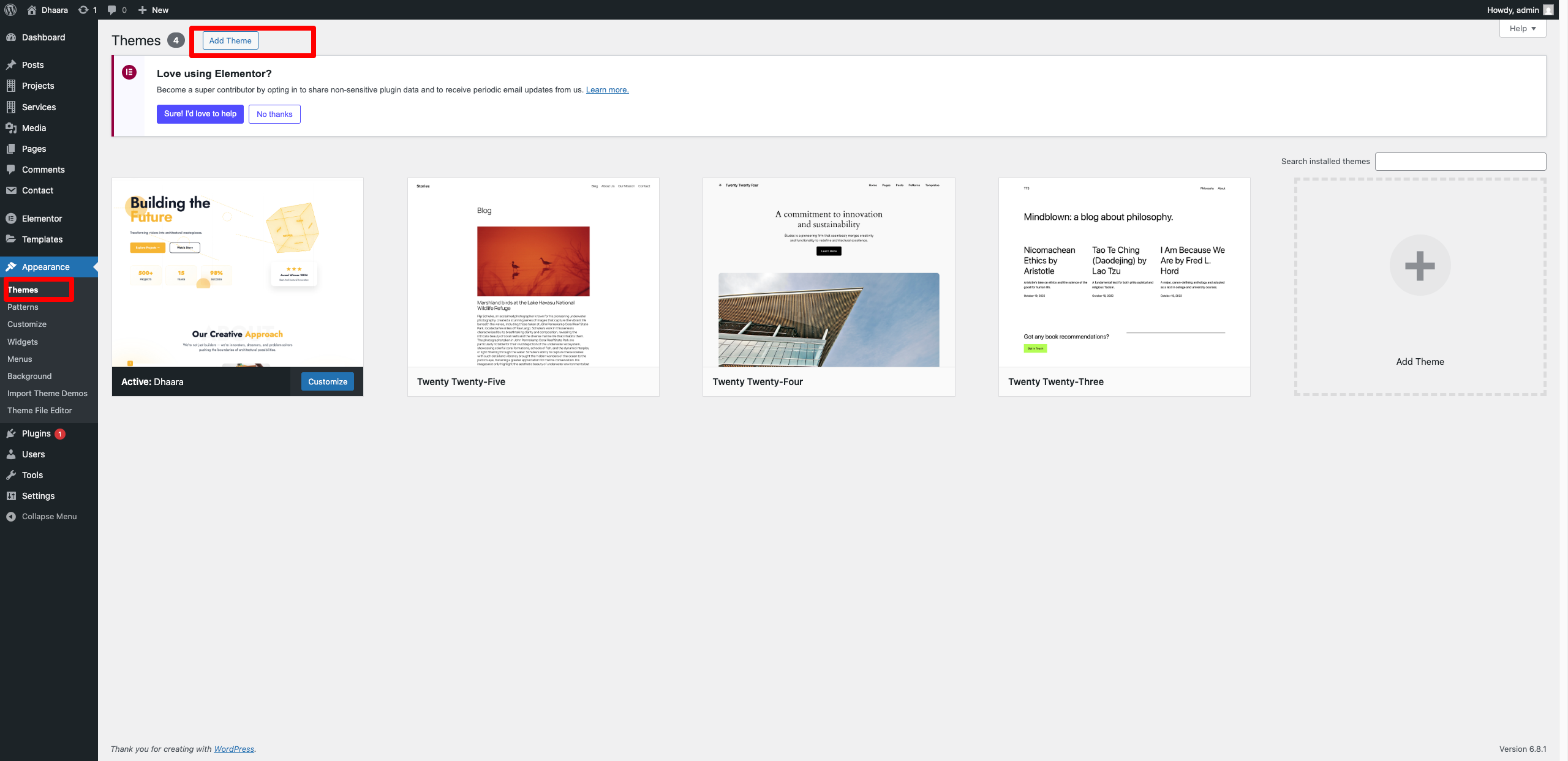The width and height of the screenshot is (1568, 761).
Task: Click the comments bubble icon in admin bar
Action: coord(111,10)
